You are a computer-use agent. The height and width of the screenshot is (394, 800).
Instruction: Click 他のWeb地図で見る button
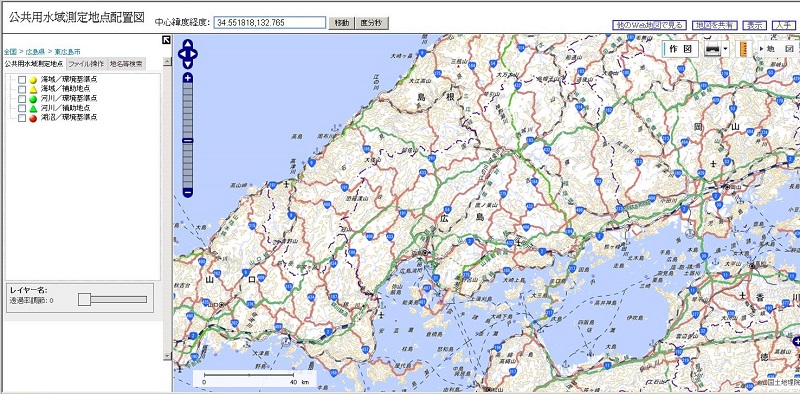click(x=649, y=25)
